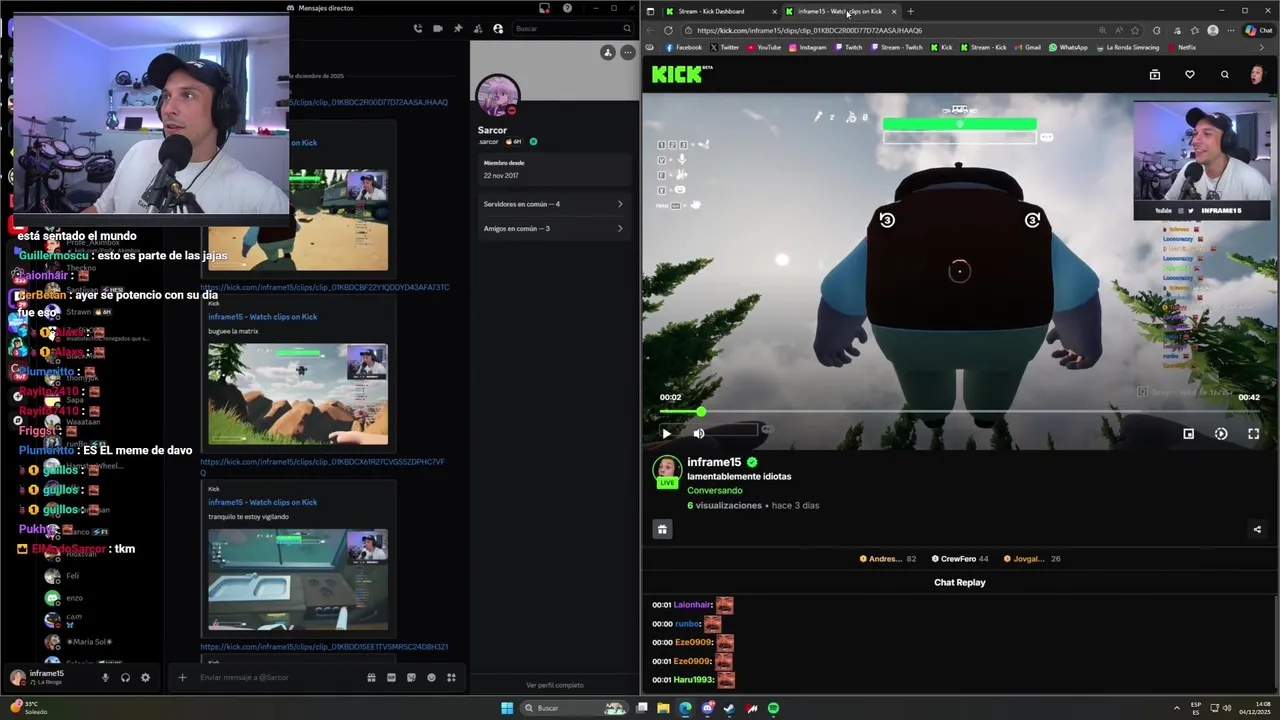Image resolution: width=1280 pixels, height=720 pixels.
Task: Click gift button below clip info
Action: pyautogui.click(x=662, y=530)
